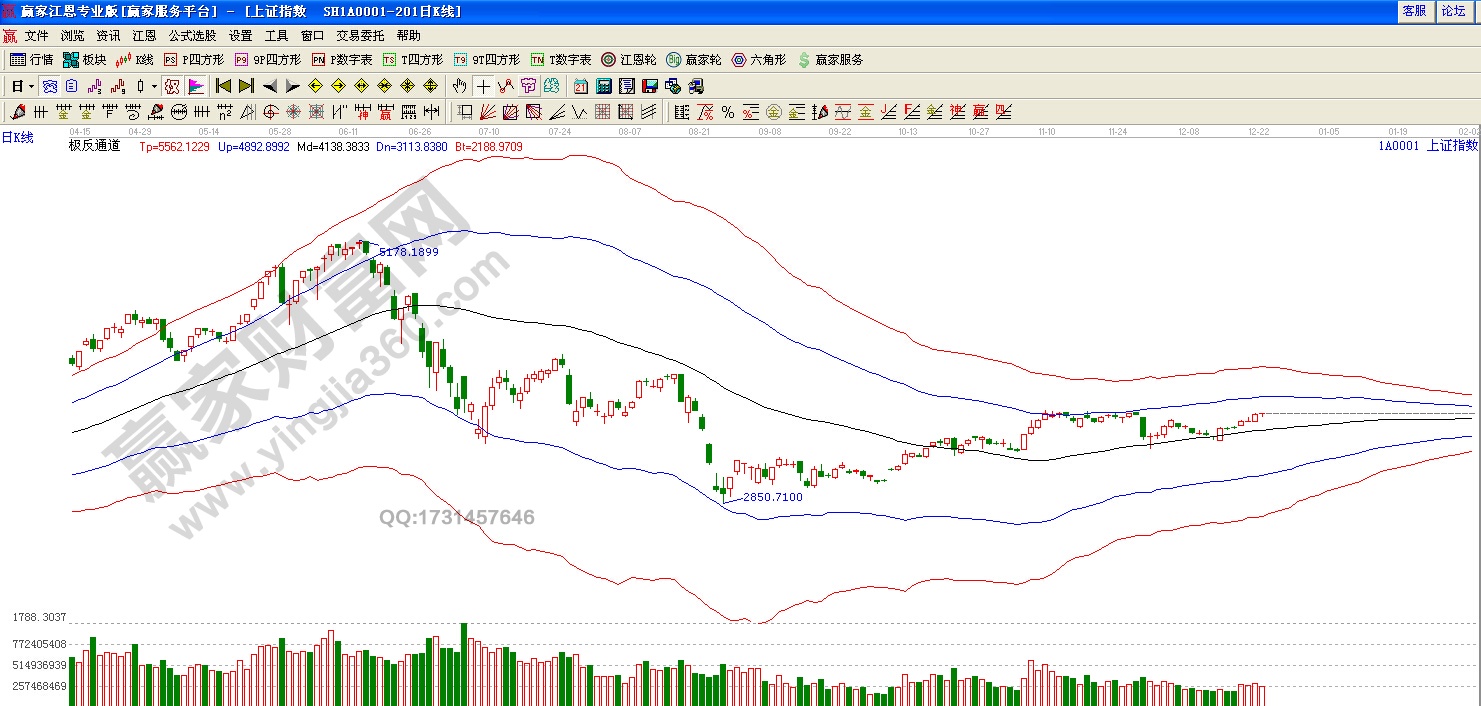Open the 公式选股 menu
This screenshot has width=1481, height=706.
tap(192, 35)
